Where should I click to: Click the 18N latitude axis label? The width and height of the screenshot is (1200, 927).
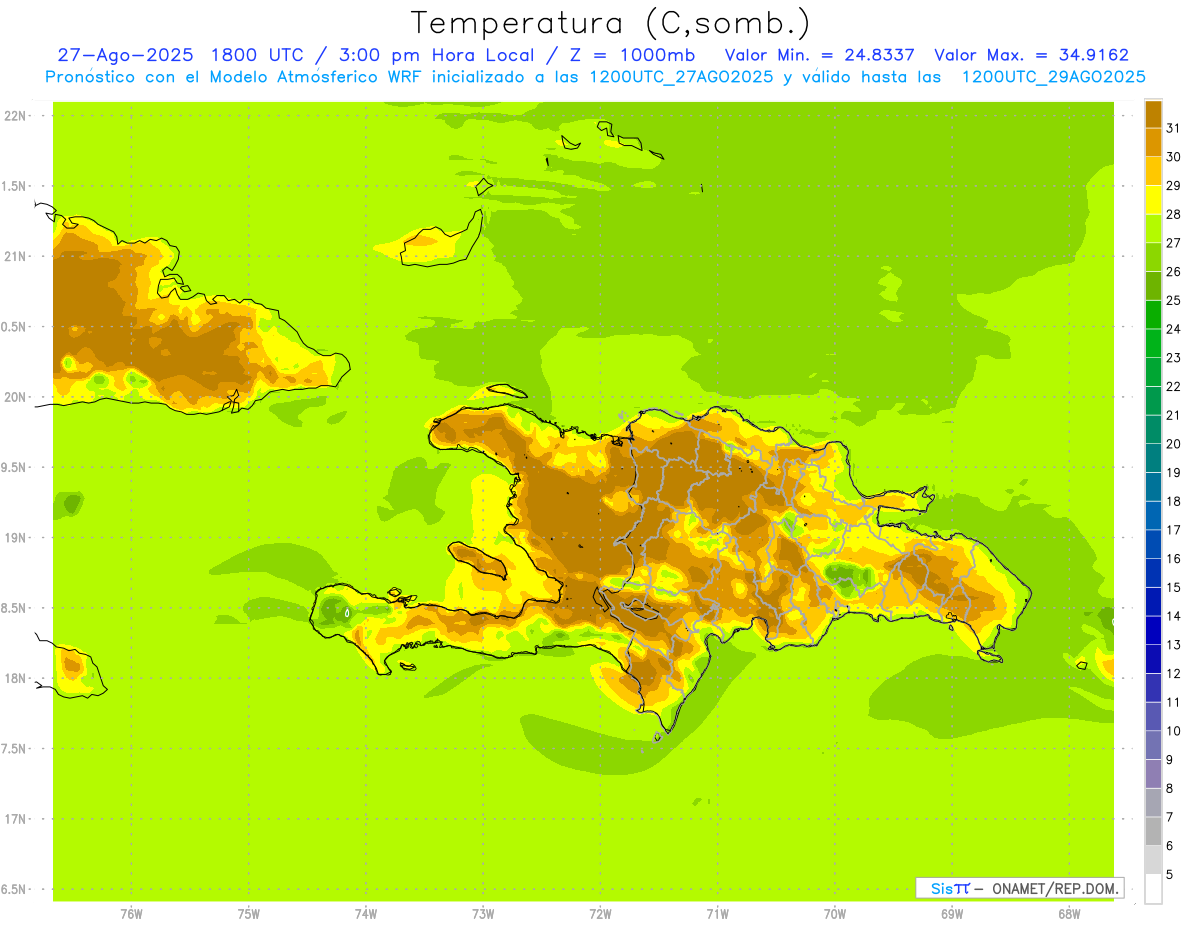16,678
